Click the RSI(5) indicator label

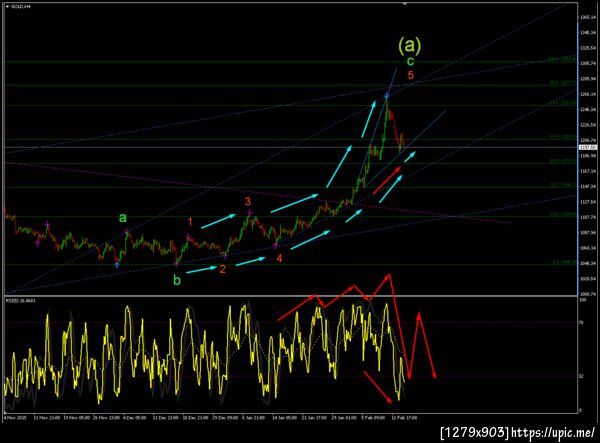click(21, 301)
